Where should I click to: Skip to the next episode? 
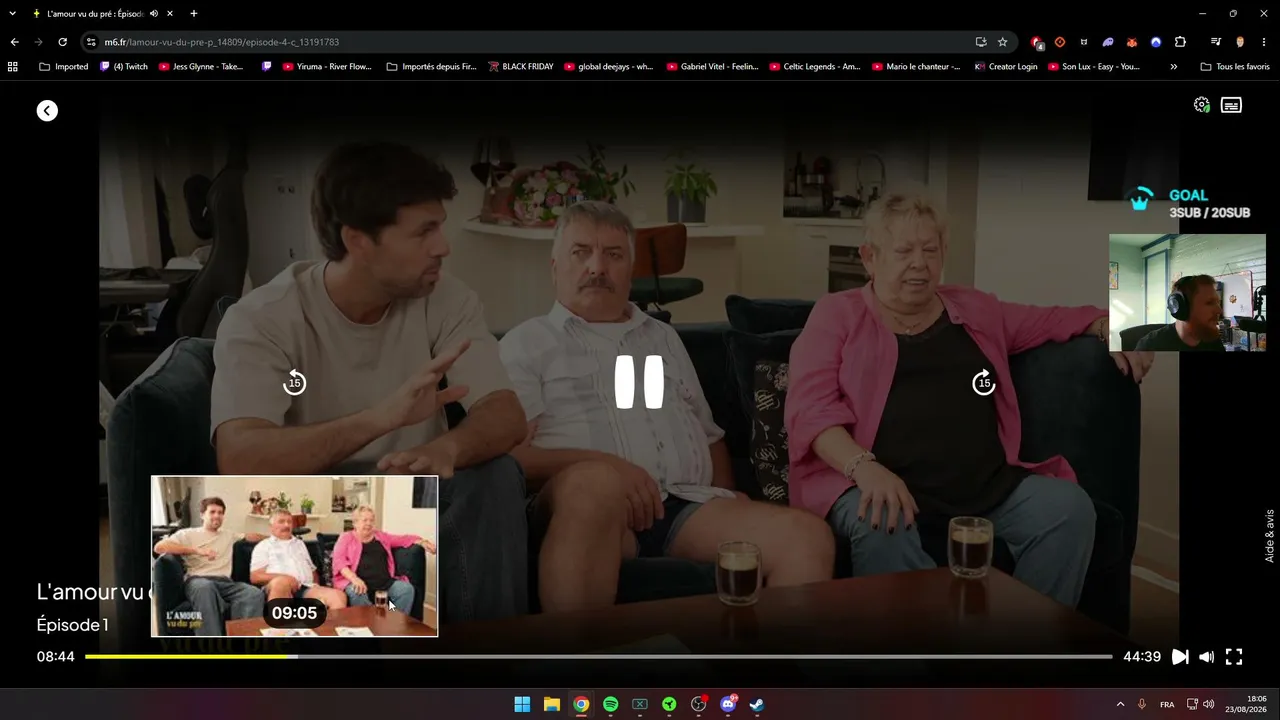tap(1180, 657)
